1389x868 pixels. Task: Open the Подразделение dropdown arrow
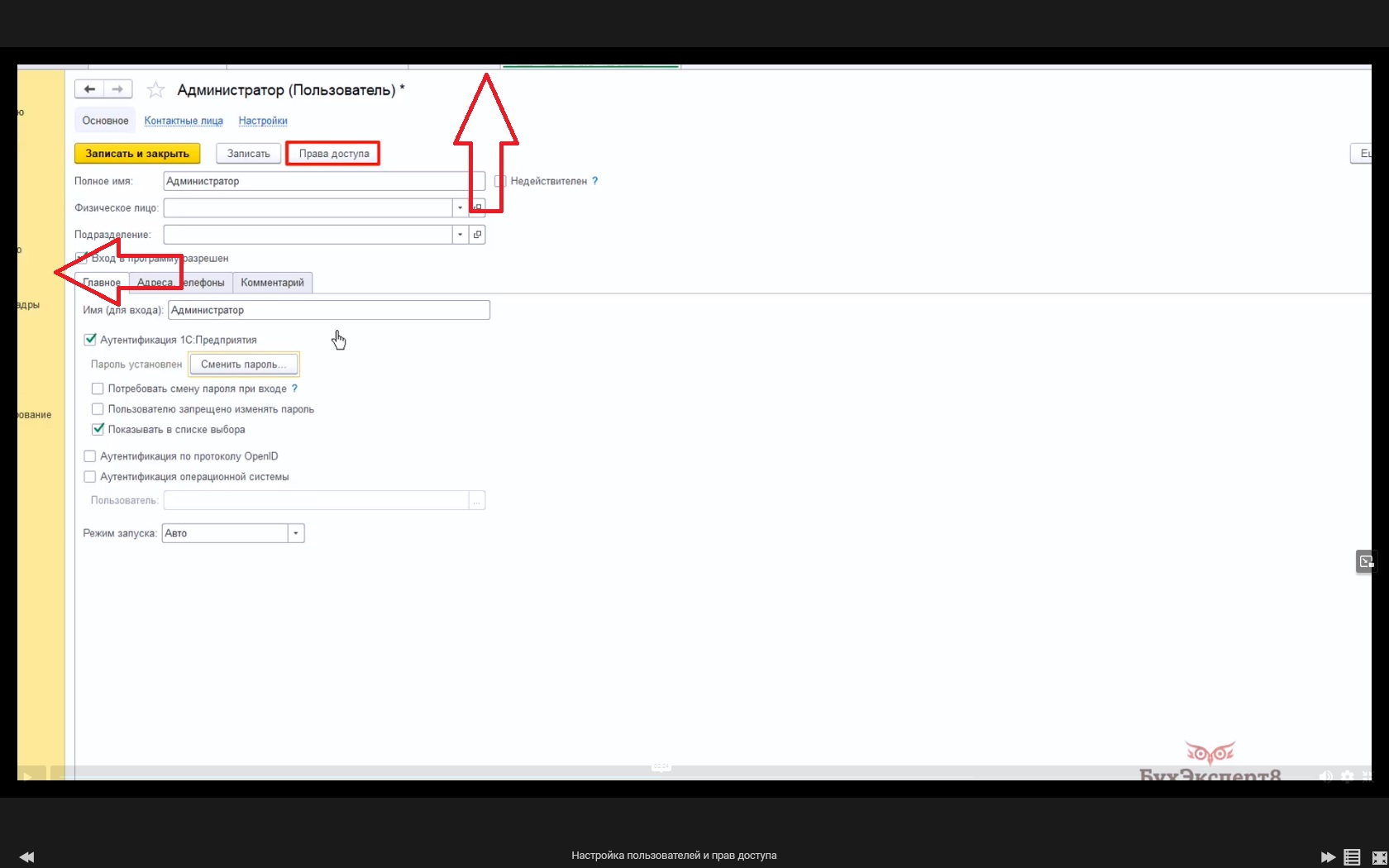click(x=461, y=235)
